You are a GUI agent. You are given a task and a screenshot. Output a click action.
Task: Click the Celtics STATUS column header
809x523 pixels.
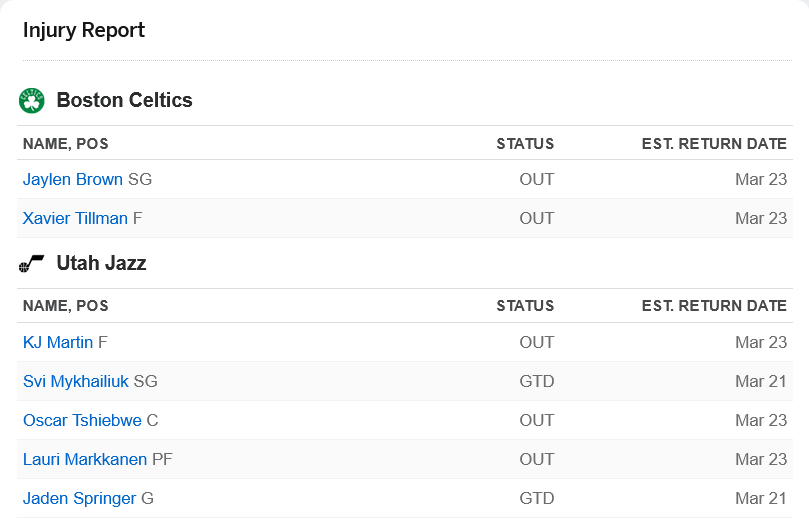(x=525, y=144)
